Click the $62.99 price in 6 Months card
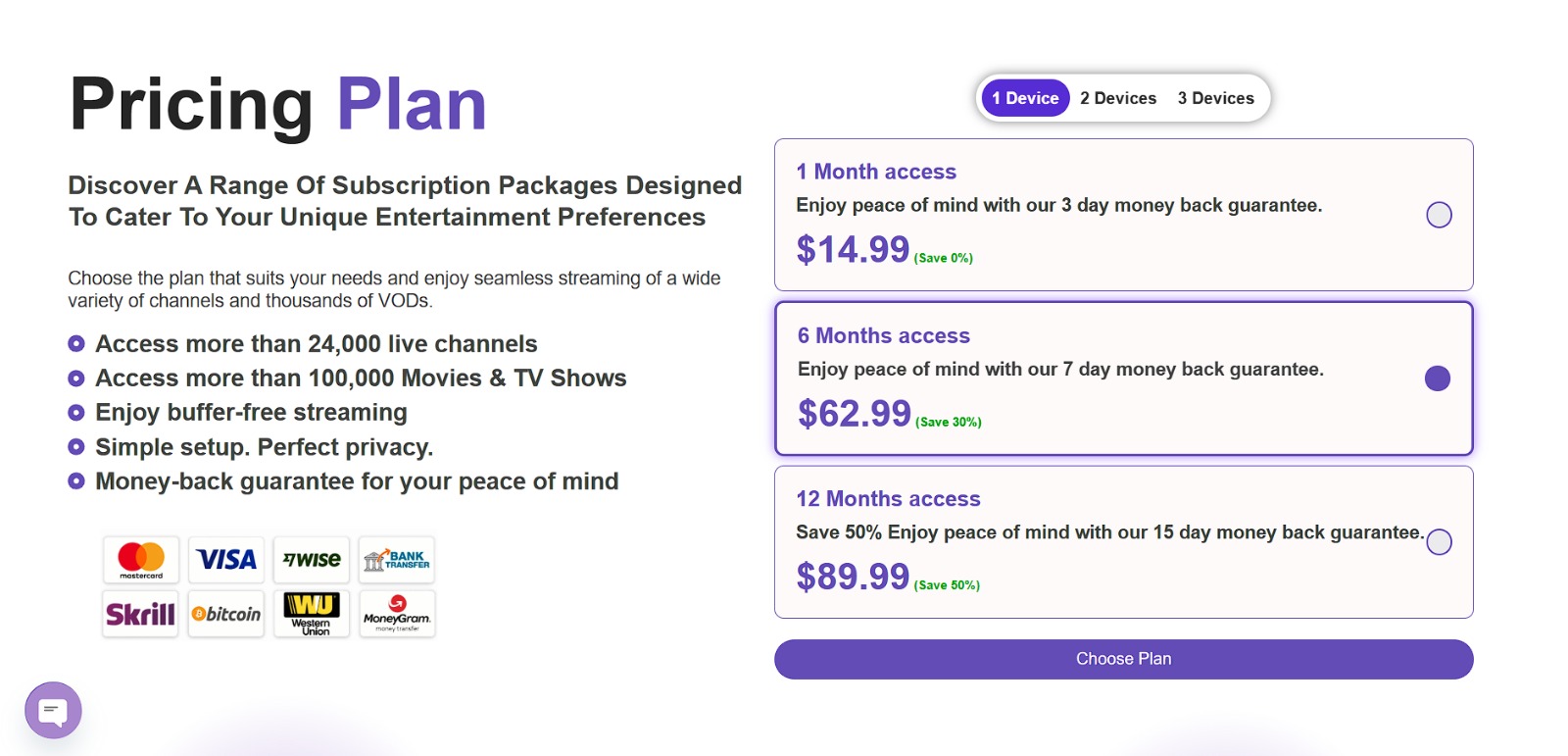This screenshot has width=1568, height=756. pos(855,414)
